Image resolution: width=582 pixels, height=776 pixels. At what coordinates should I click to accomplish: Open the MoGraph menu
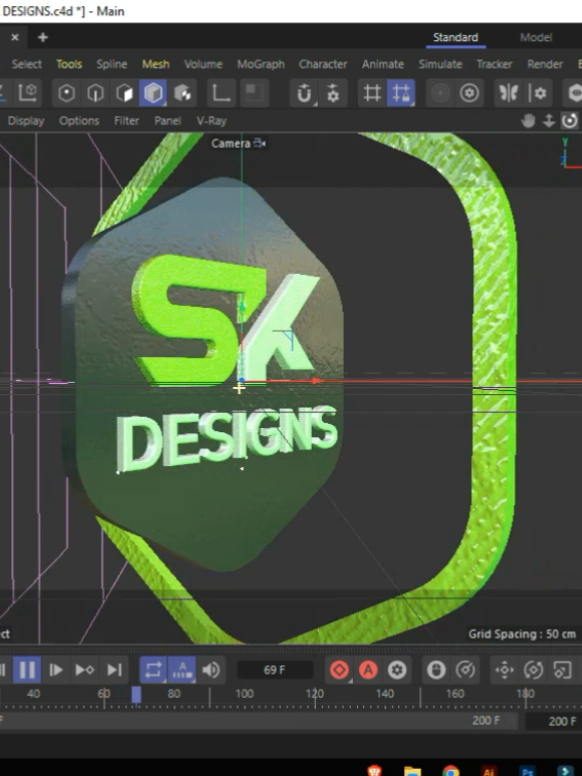click(261, 64)
